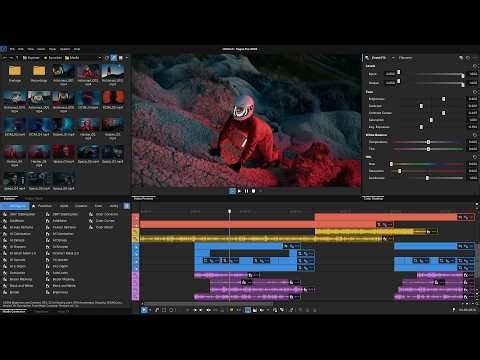Open the Tools menu
Screen dimensions: 480x360
(x=52, y=49)
